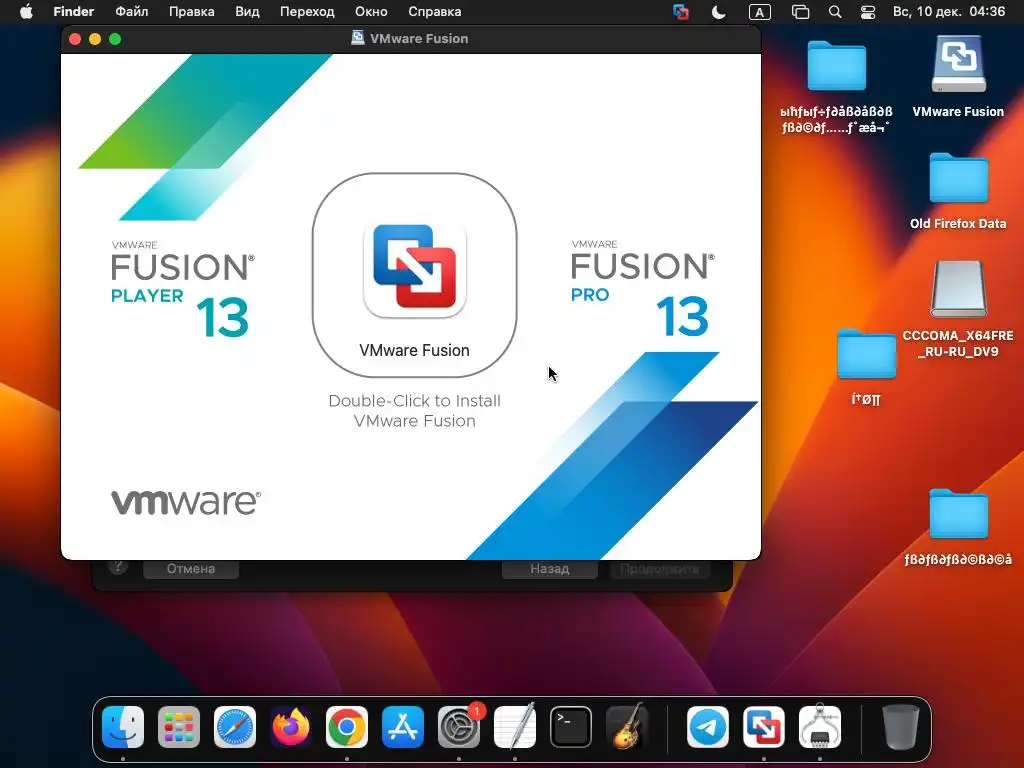
Task: Open the Правка menu
Action: [x=191, y=12]
